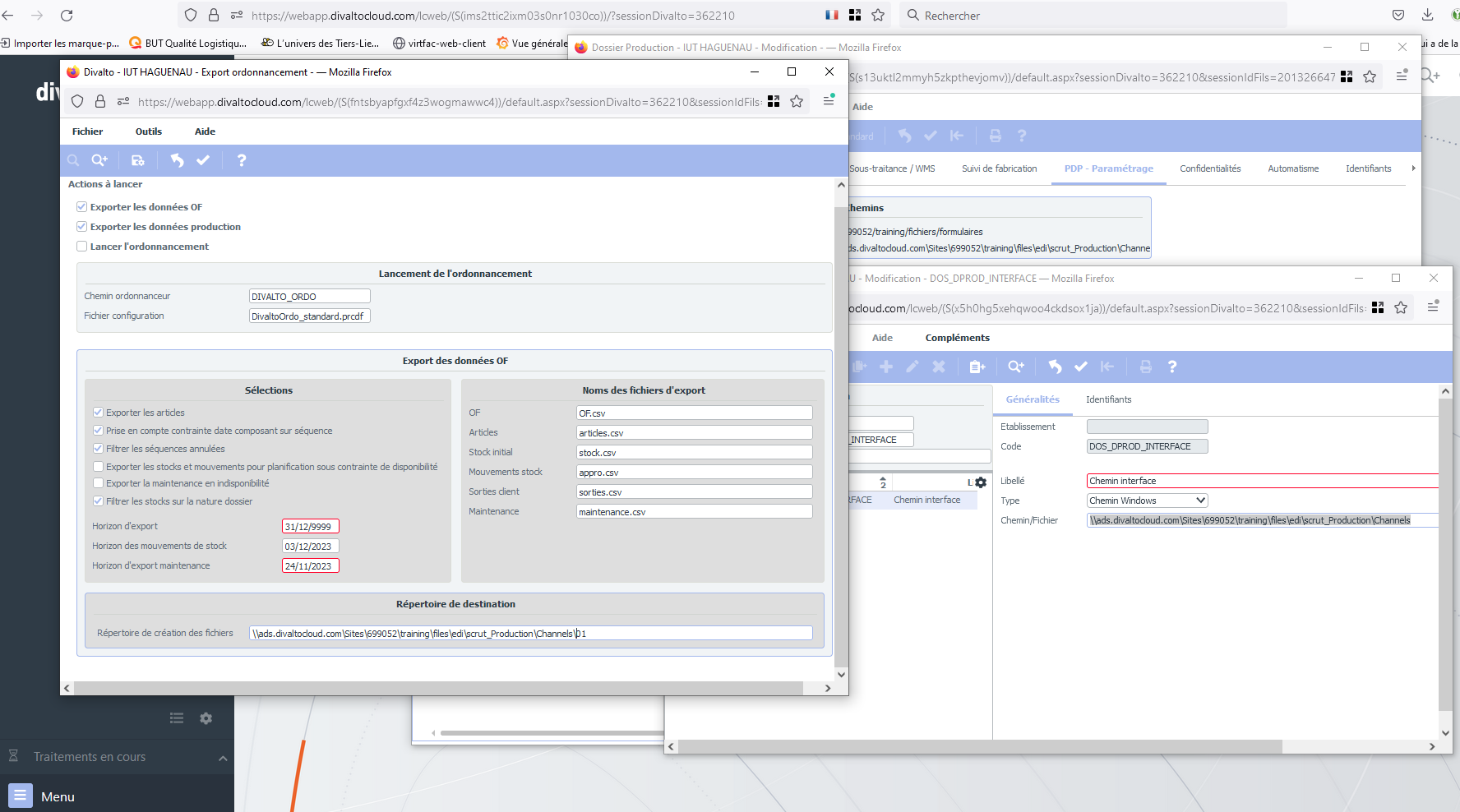Open the Compléments menu in the DOS_DPROD_INTERFACE window
Viewport: 1460px width, 812px height.
pos(957,338)
